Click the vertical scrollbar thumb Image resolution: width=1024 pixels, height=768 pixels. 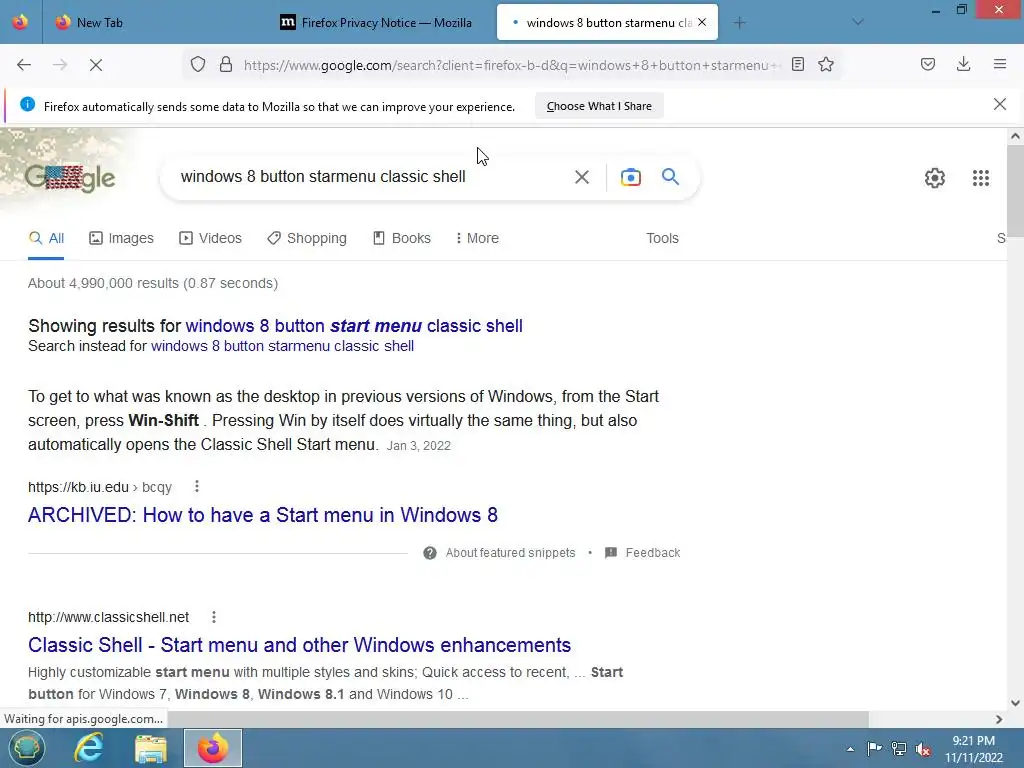click(1015, 191)
